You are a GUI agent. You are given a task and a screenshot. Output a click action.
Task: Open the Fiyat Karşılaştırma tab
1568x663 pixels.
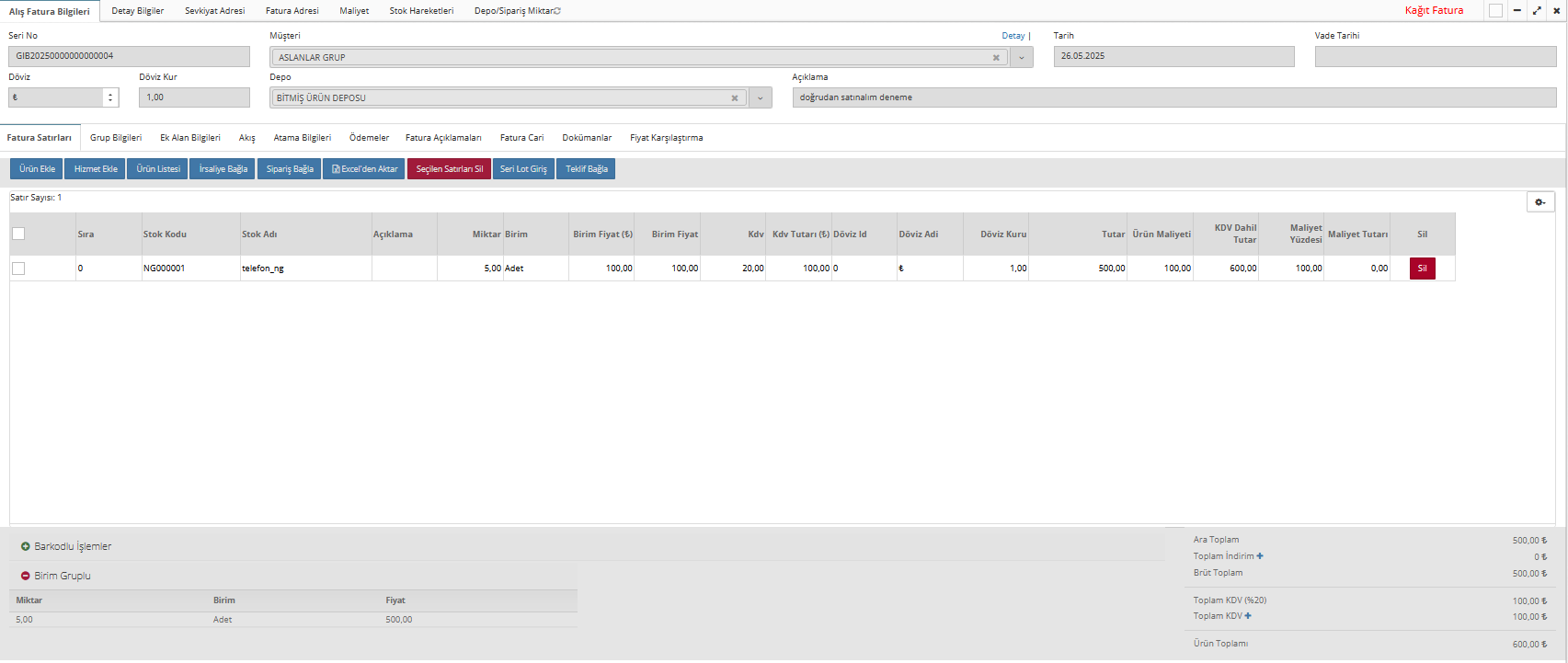point(666,138)
